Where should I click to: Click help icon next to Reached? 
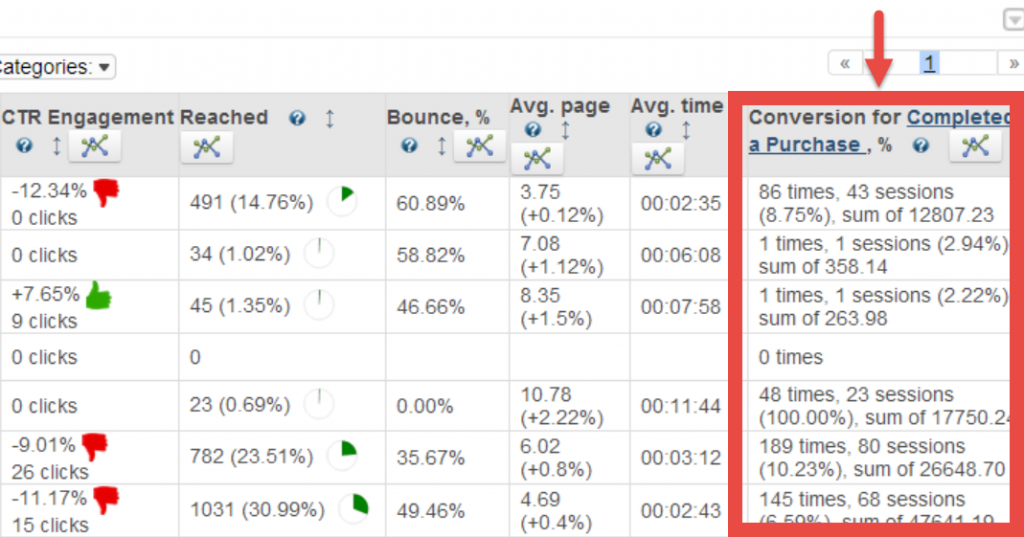tap(297, 118)
